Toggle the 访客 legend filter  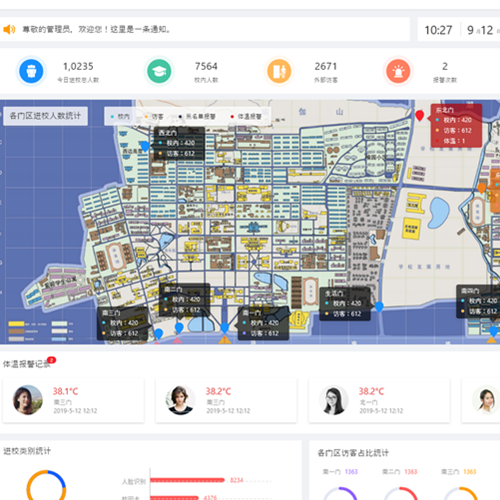pyautogui.click(x=154, y=116)
